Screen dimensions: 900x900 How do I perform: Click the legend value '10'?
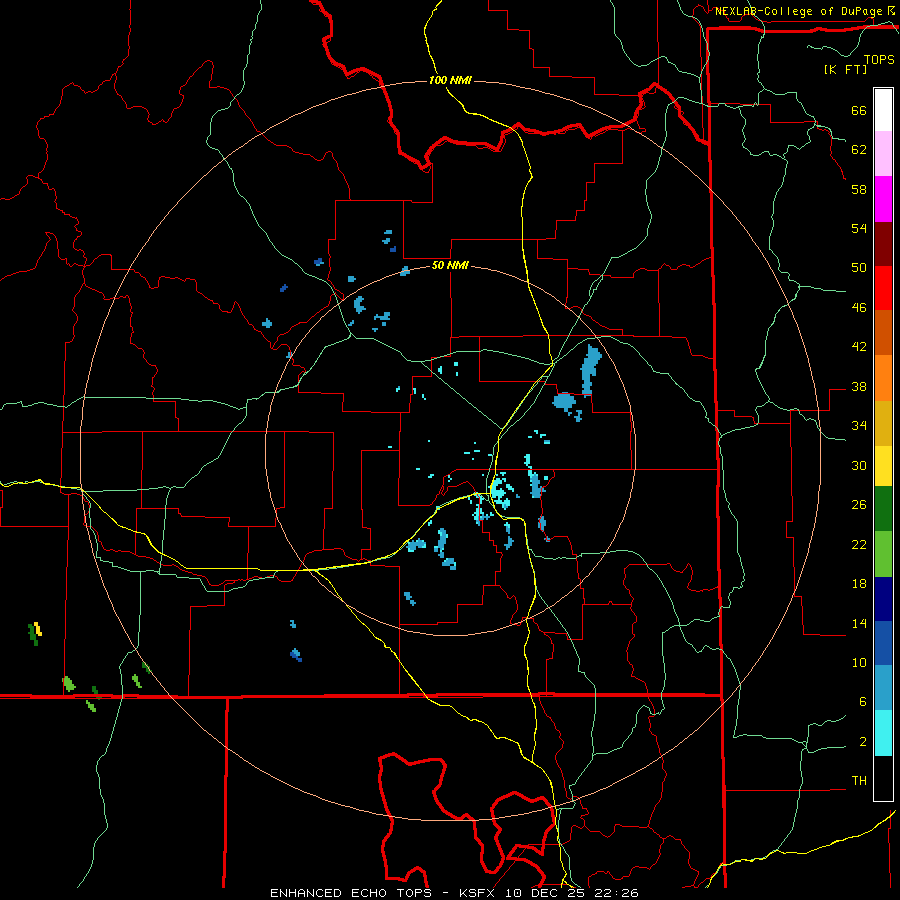(x=859, y=662)
